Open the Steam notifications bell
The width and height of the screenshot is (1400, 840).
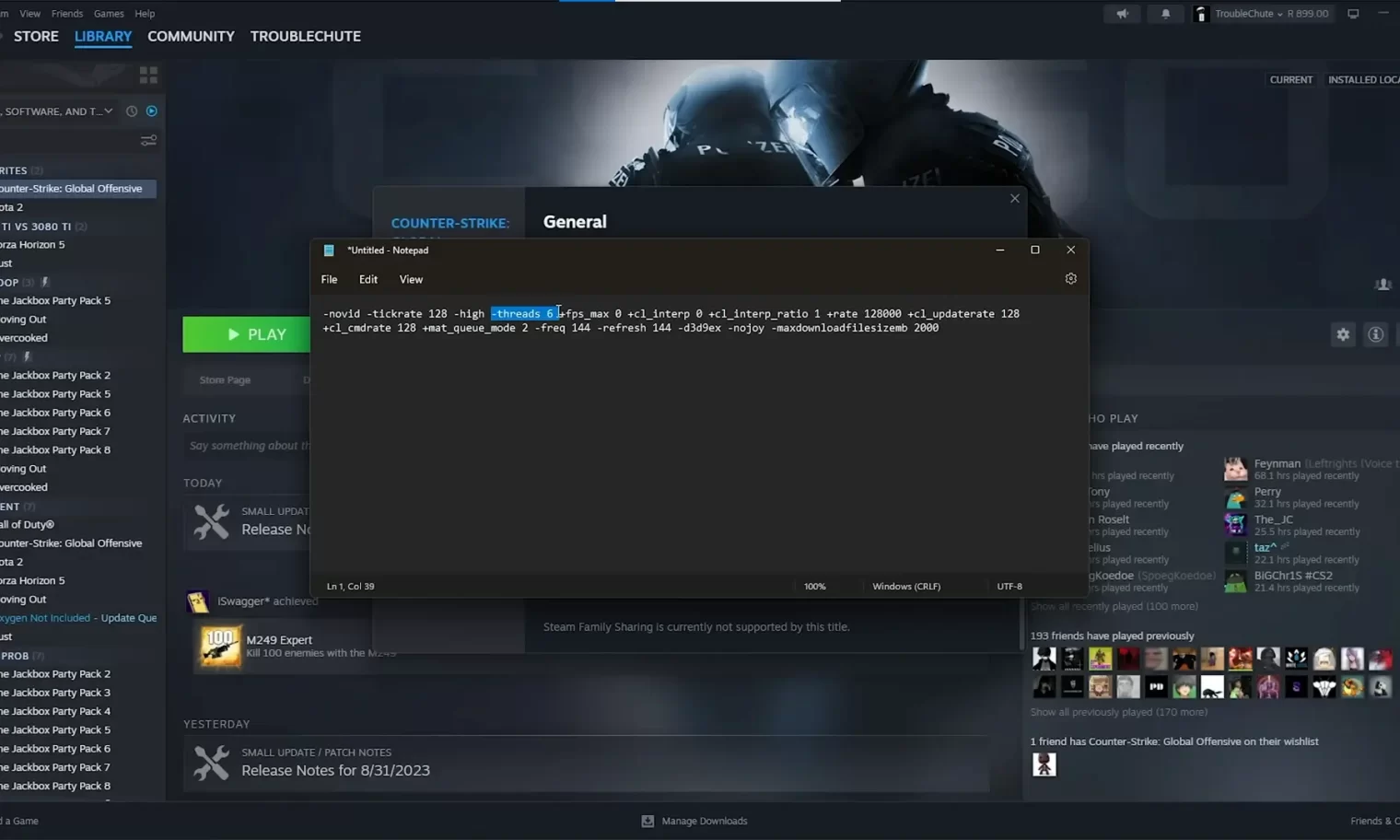pyautogui.click(x=1165, y=14)
